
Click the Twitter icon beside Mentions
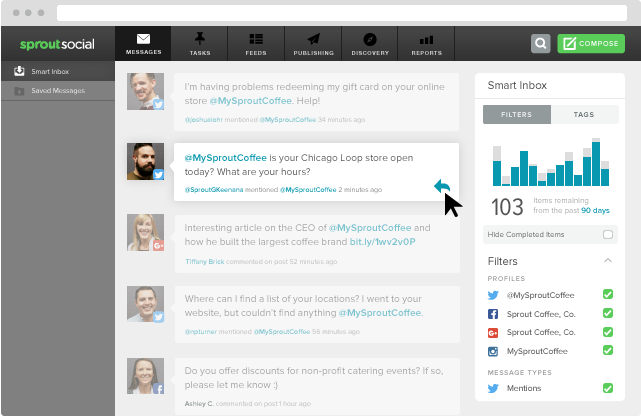[493, 388]
